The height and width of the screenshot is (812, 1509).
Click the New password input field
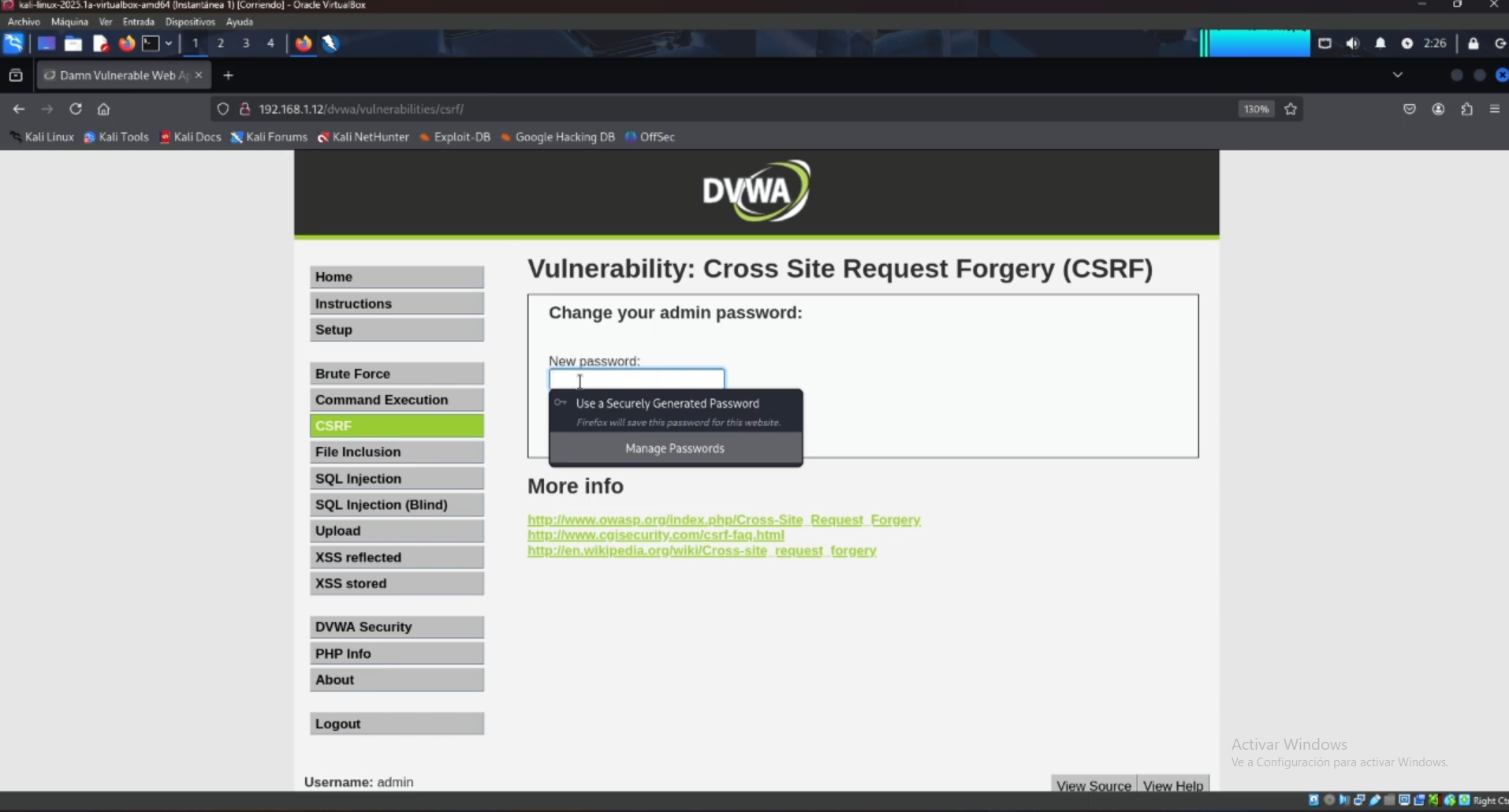coord(635,379)
